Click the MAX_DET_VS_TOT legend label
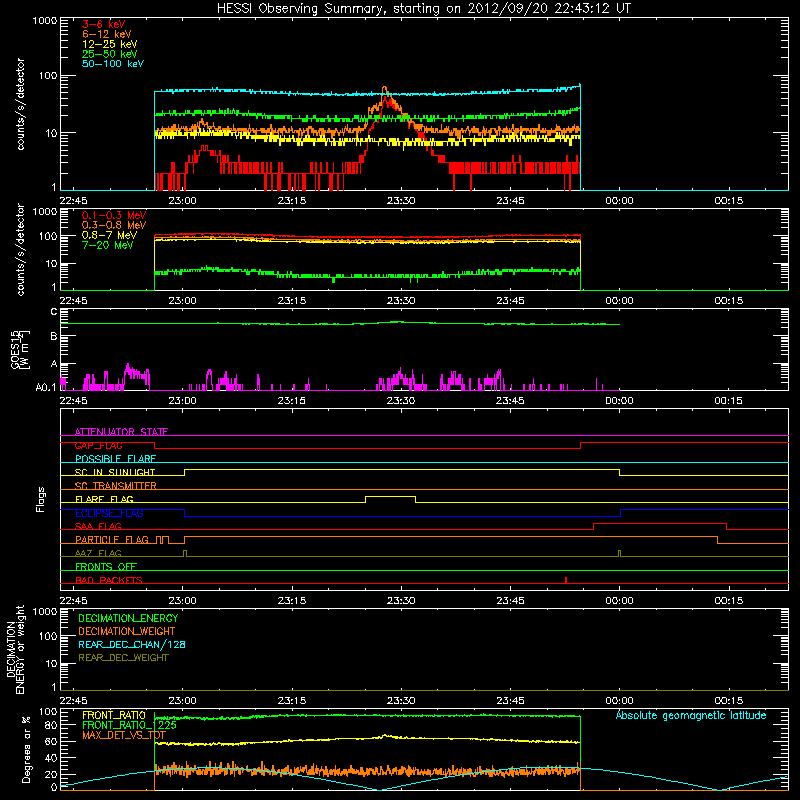This screenshot has height=800, width=800. pos(123,735)
